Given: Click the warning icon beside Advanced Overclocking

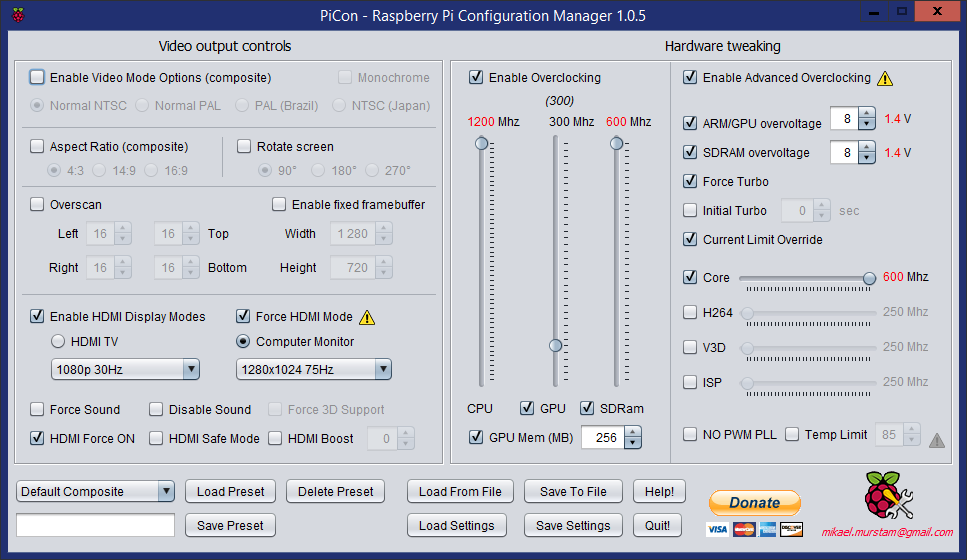Looking at the screenshot, I should pyautogui.click(x=885, y=78).
